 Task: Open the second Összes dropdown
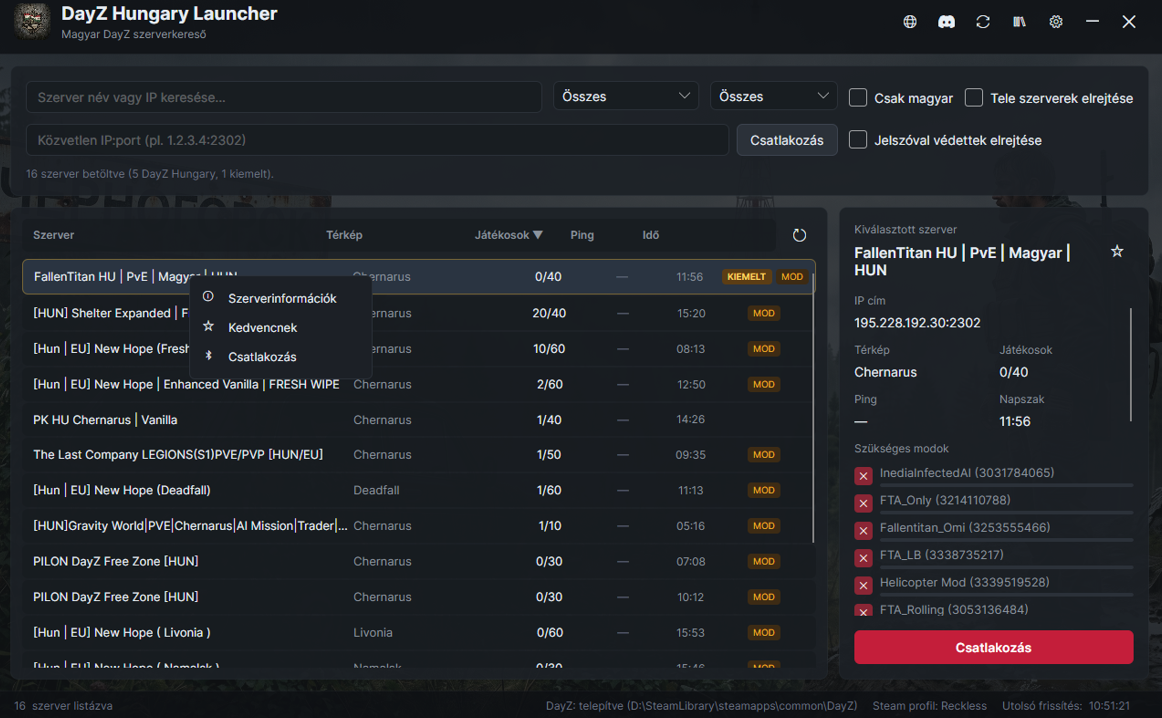(773, 96)
